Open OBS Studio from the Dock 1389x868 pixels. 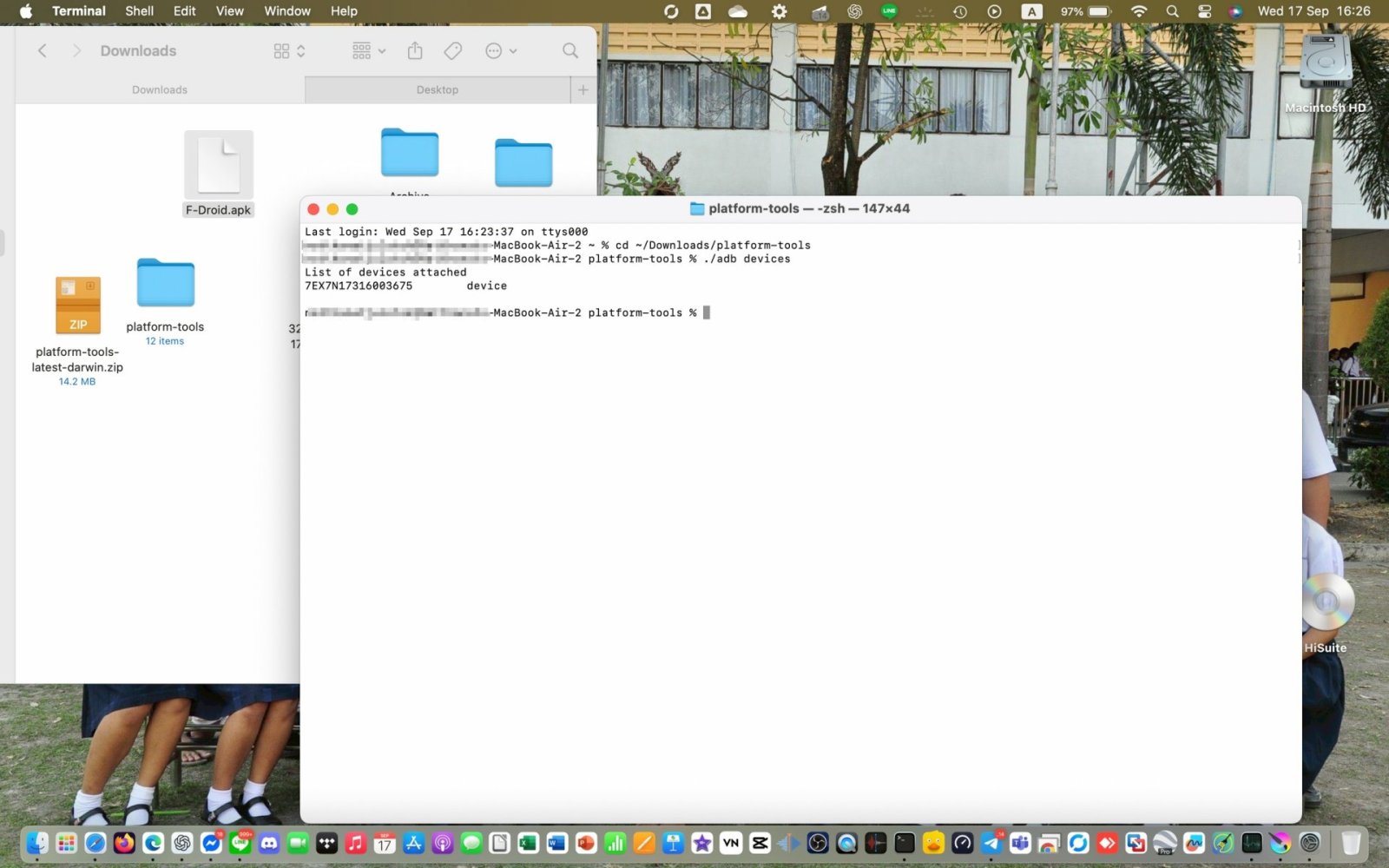[x=818, y=843]
